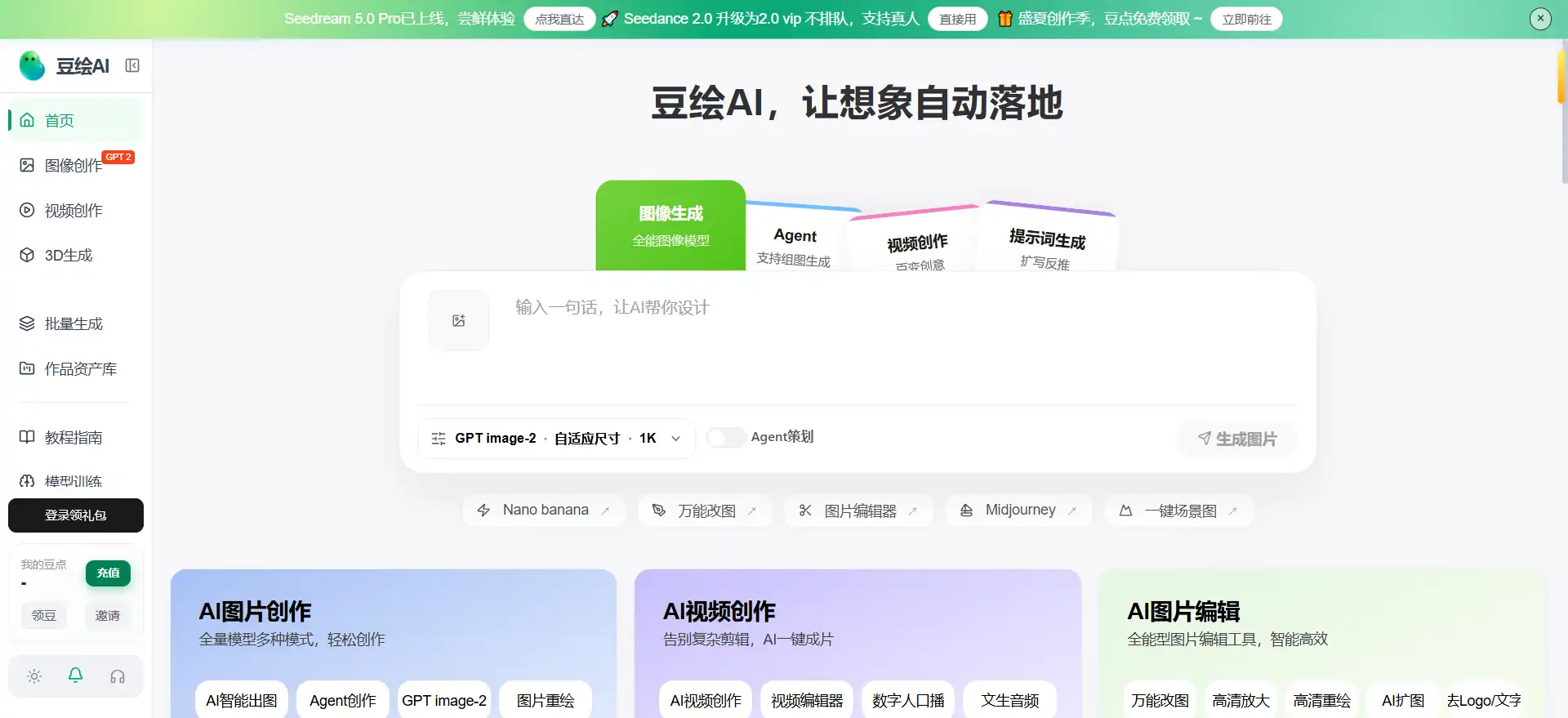This screenshot has width=1568, height=718.
Task: Open the Midjourney shortcut
Action: pos(1019,510)
